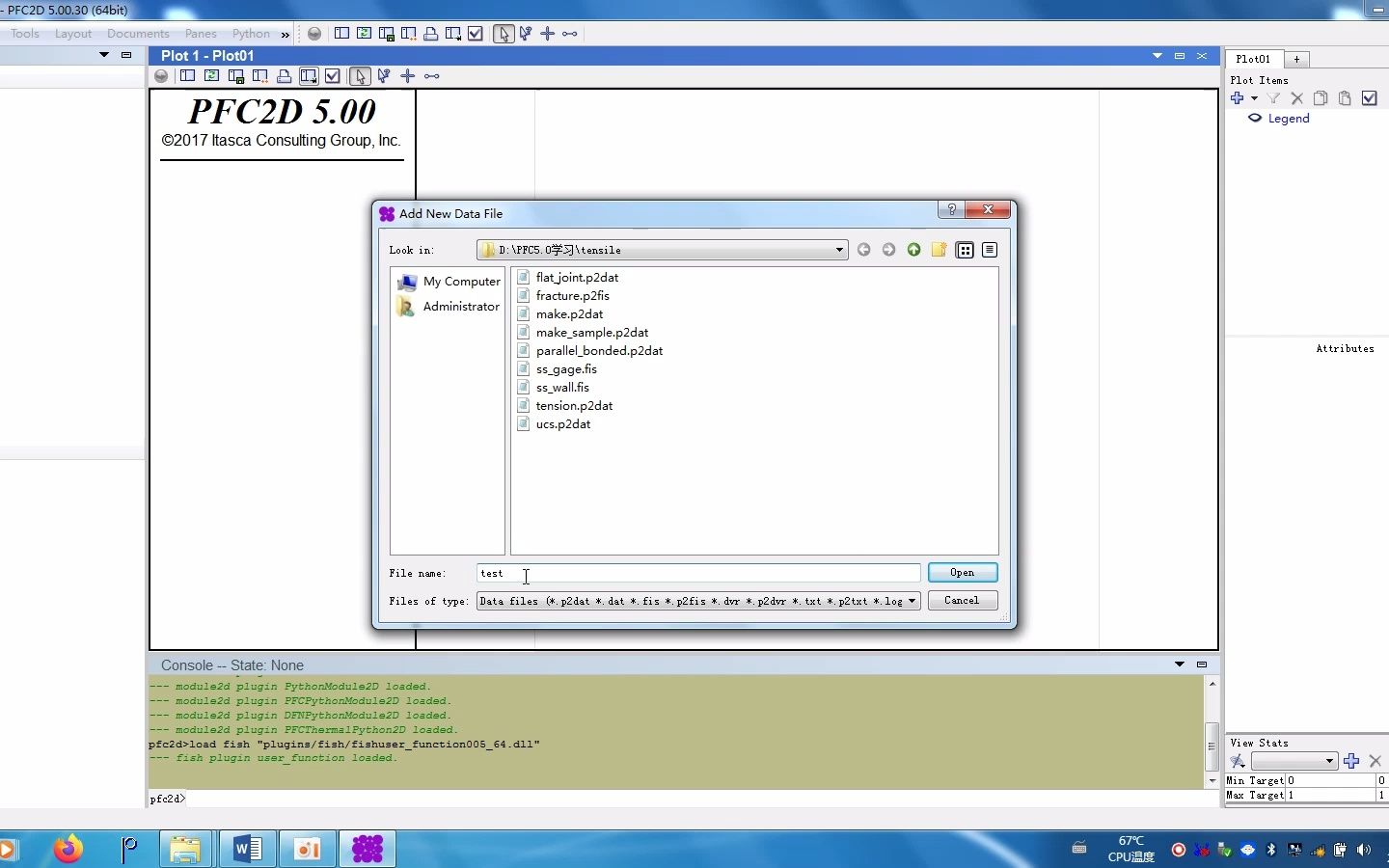
Task: Click the View Stats blue plus icon
Action: click(1351, 761)
